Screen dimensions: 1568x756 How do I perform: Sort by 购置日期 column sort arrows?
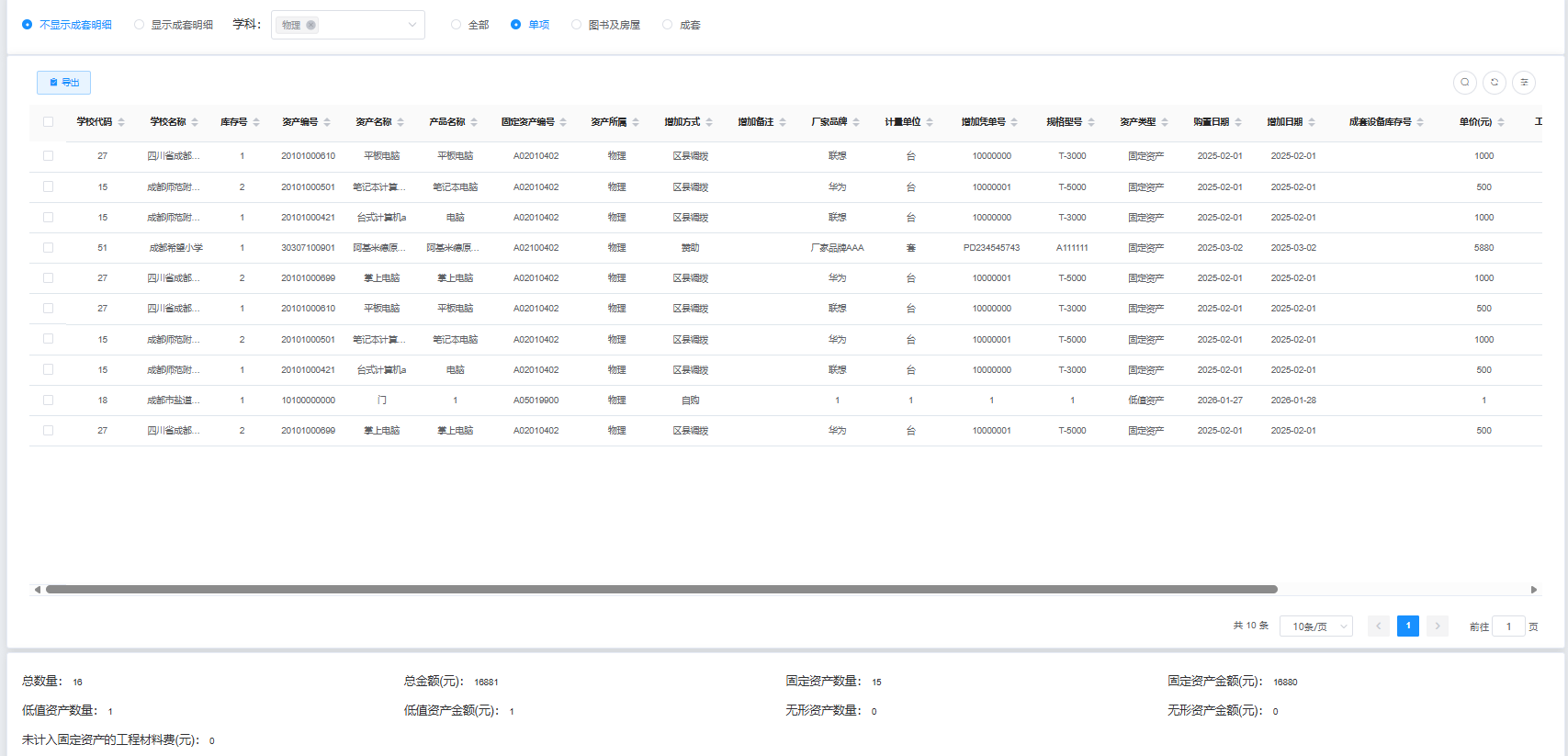point(1238,122)
